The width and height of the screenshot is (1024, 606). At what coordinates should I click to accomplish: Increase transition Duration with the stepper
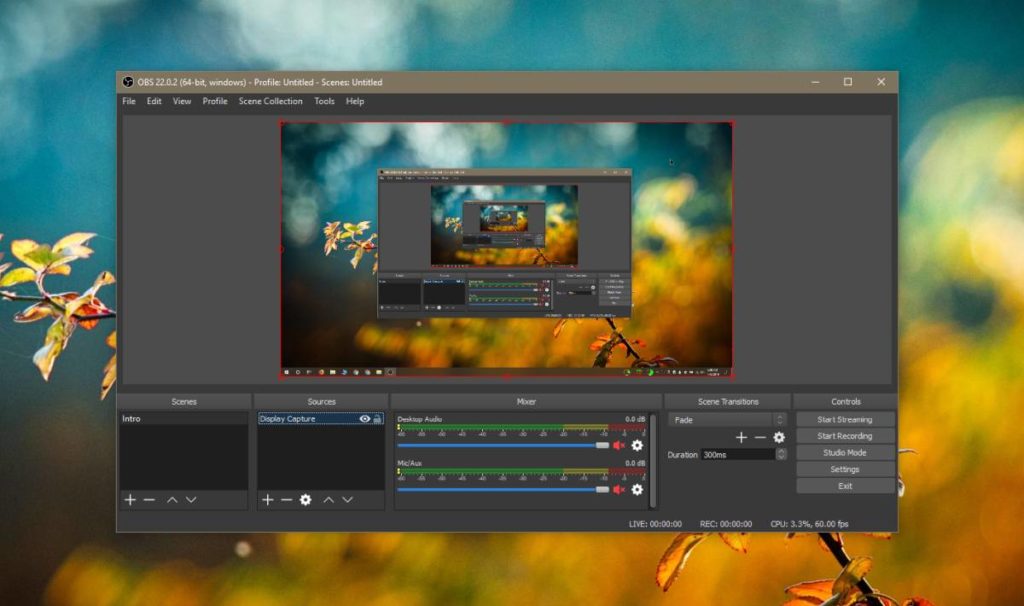click(781, 451)
